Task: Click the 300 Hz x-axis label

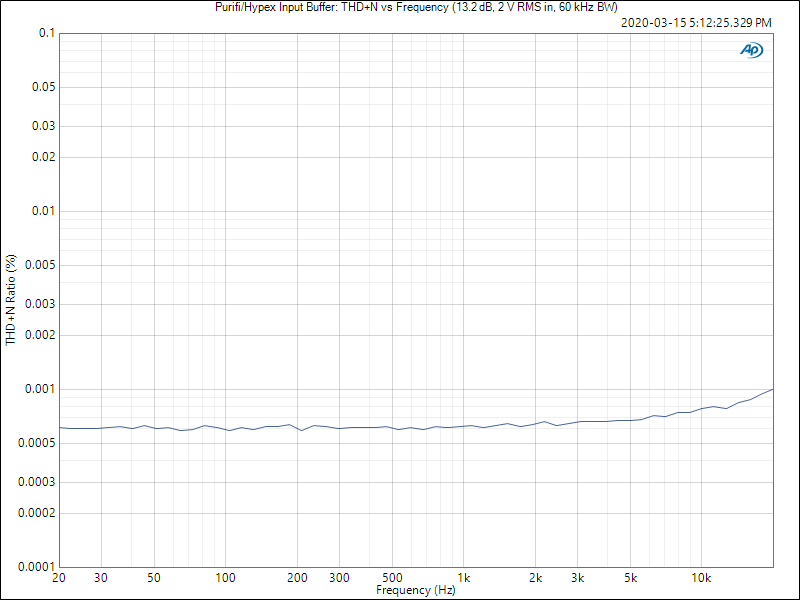Action: (339, 578)
